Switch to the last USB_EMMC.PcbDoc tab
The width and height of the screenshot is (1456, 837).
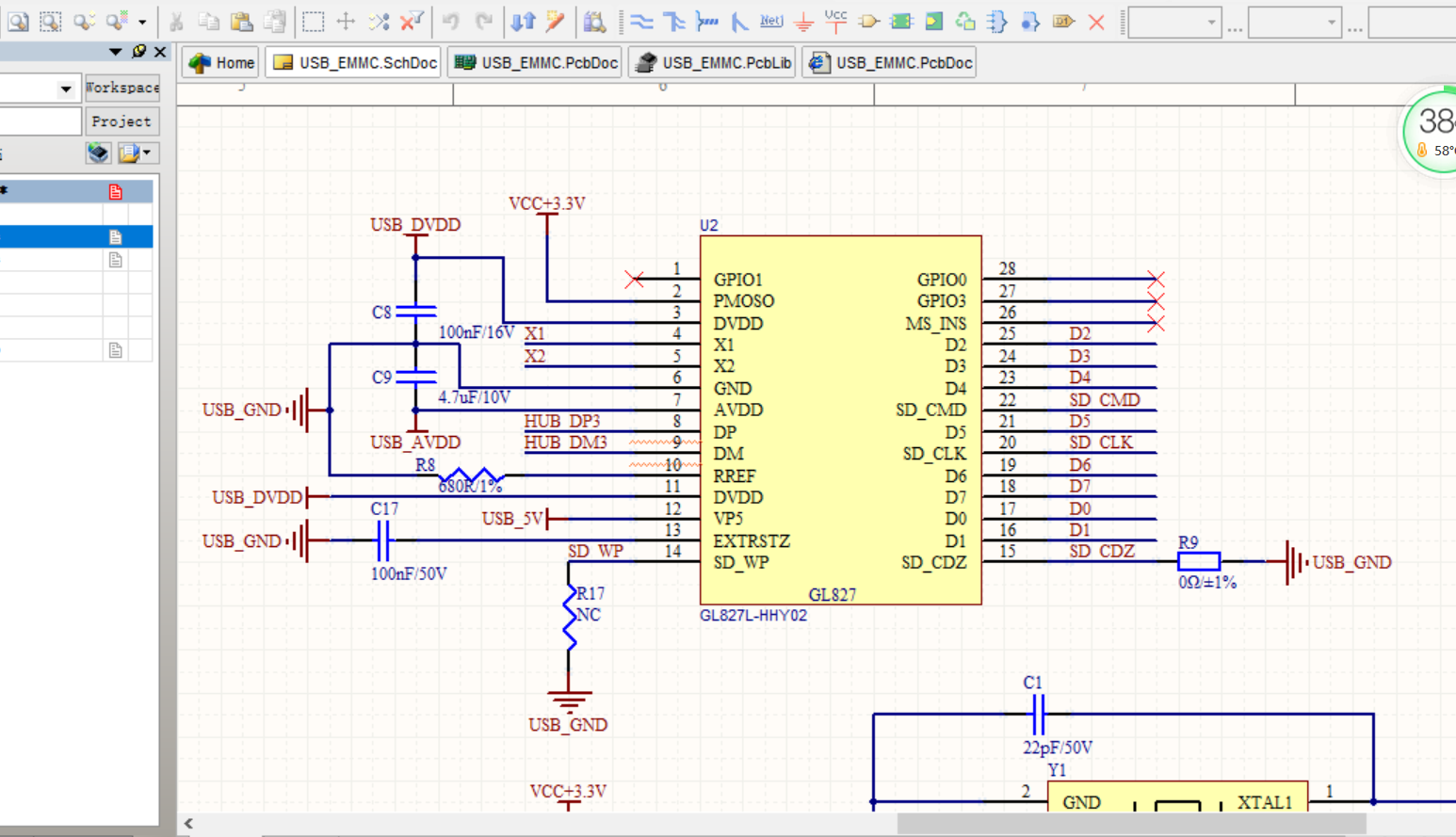pyautogui.click(x=889, y=63)
